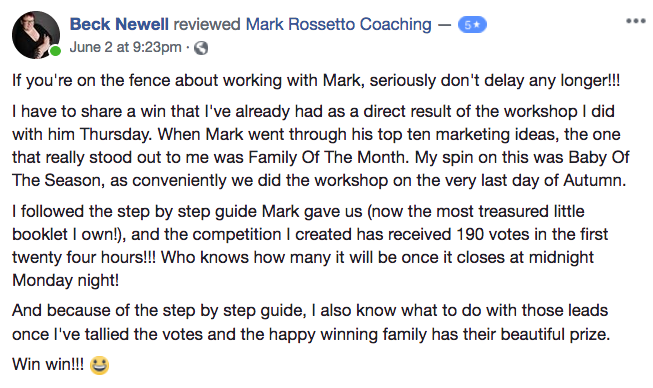Click the globe public privacy icon
The image size is (653, 388).
point(201,48)
